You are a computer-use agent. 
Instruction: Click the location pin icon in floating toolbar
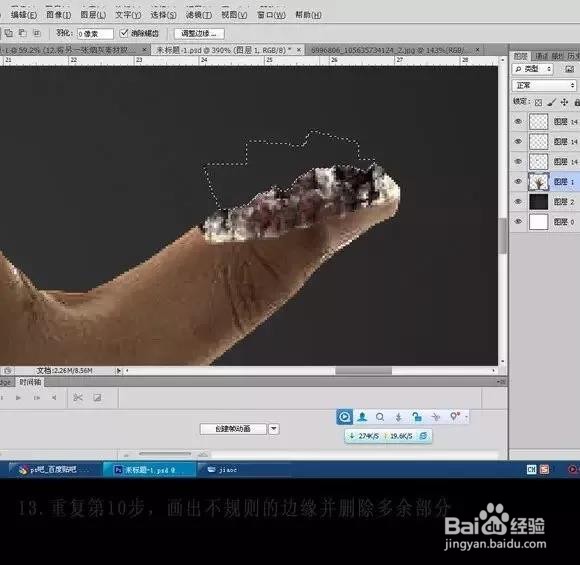[454, 417]
